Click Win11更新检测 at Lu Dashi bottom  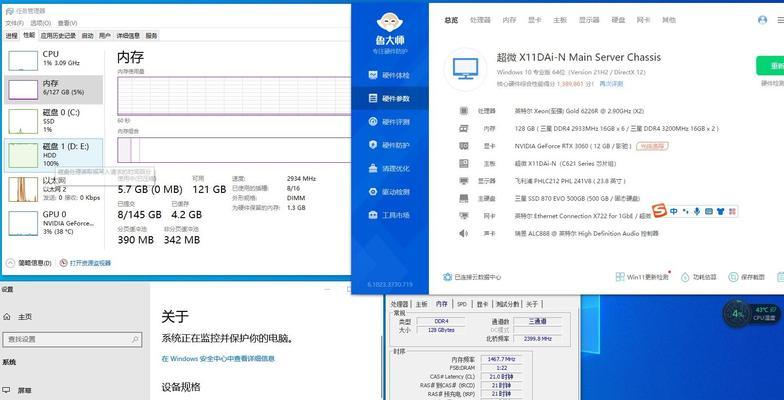(642, 276)
